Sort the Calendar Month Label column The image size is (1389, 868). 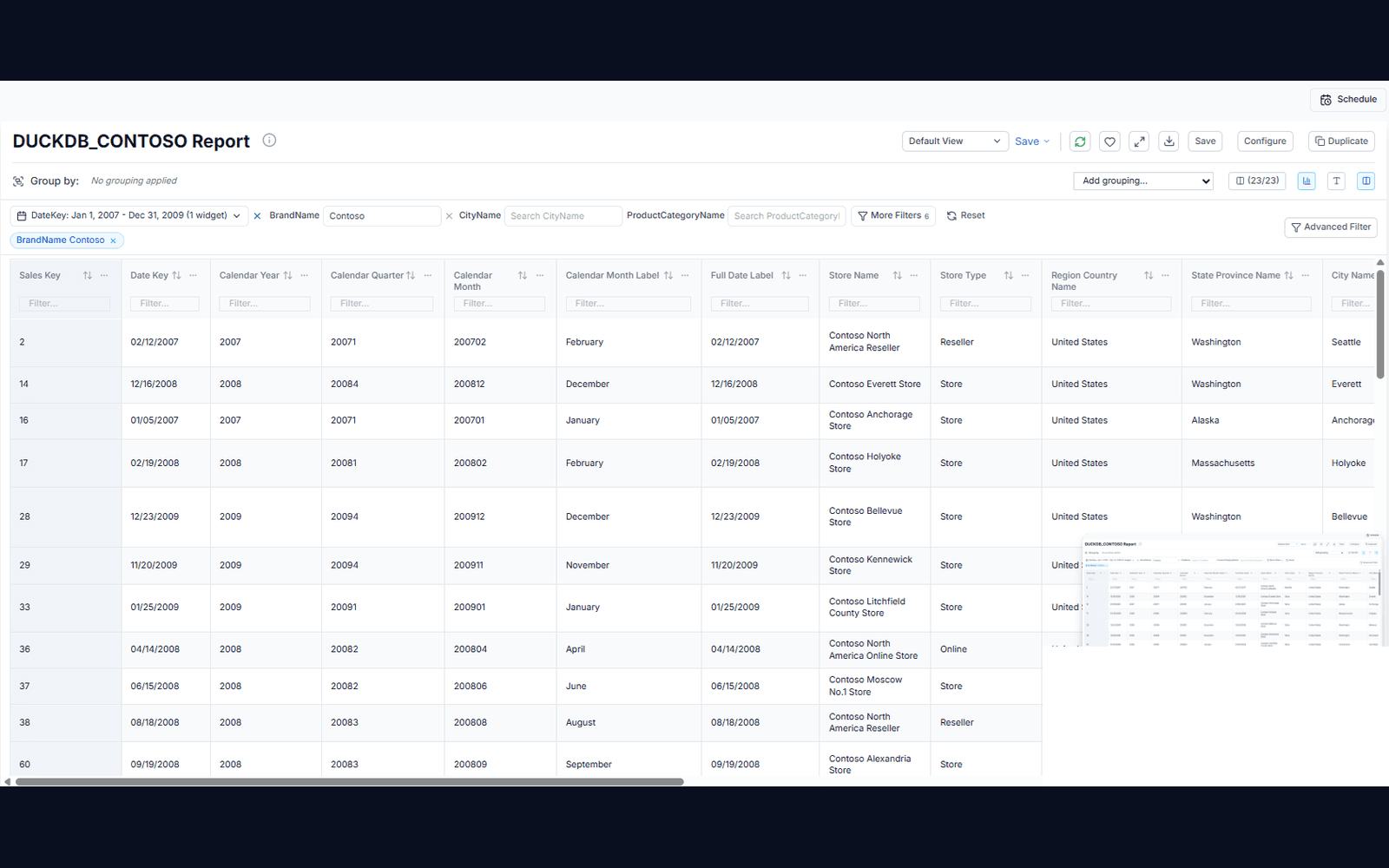(x=668, y=275)
